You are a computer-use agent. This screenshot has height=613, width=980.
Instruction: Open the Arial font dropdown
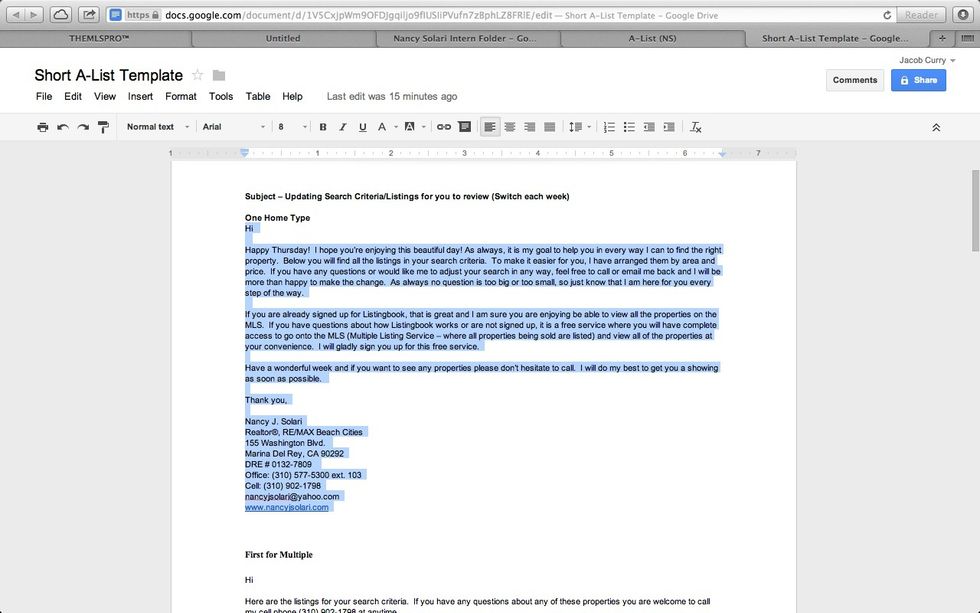(x=234, y=127)
